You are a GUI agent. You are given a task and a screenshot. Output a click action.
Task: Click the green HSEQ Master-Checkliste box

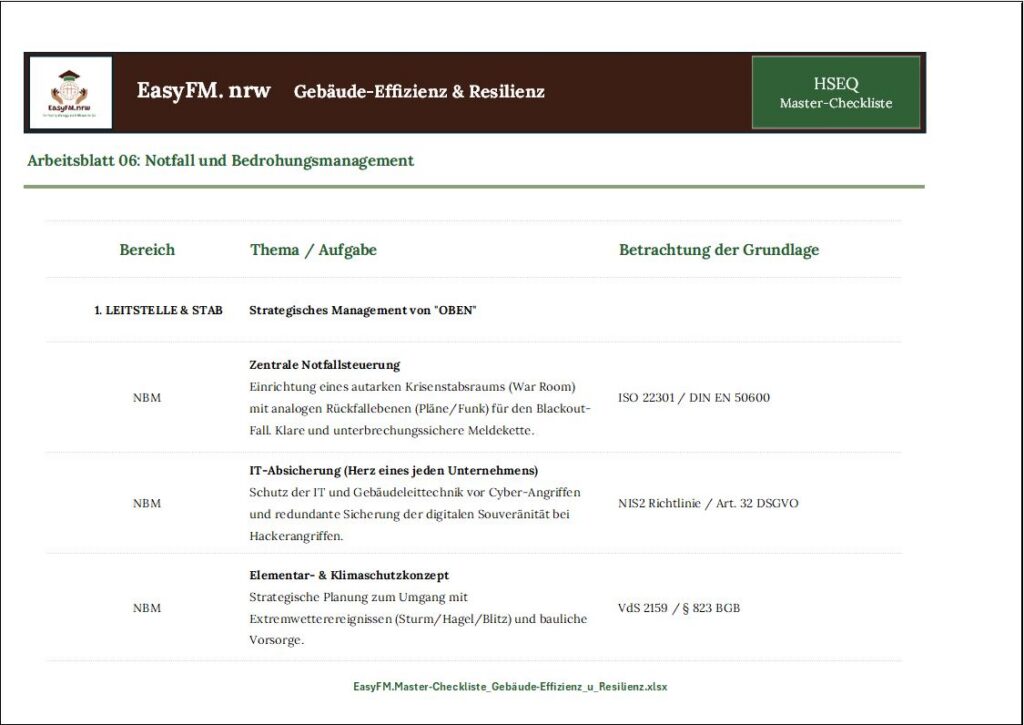click(x=835, y=93)
